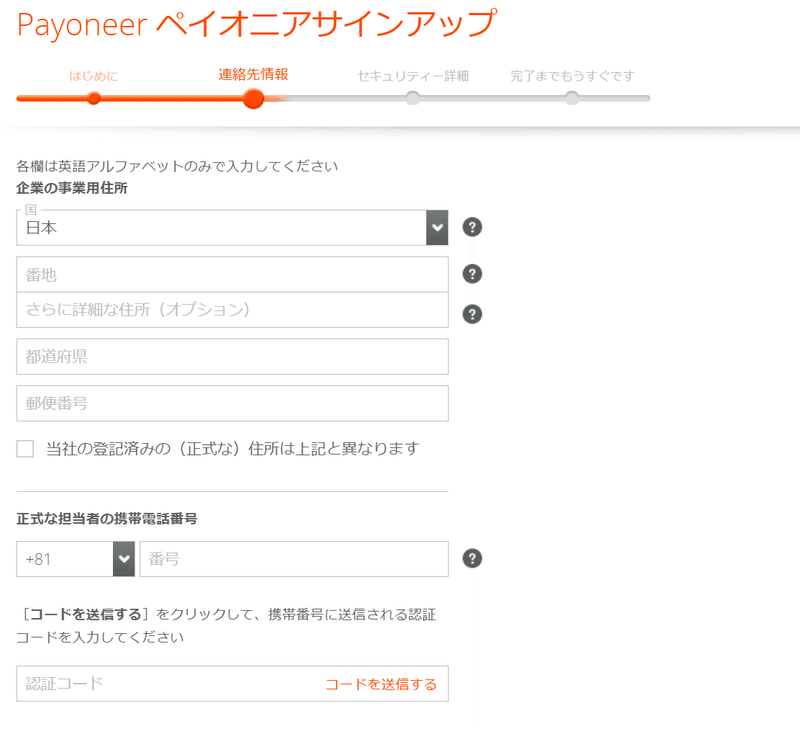This screenshot has width=800, height=729.
Task: Select the はじめに step tab
Action: 93,76
